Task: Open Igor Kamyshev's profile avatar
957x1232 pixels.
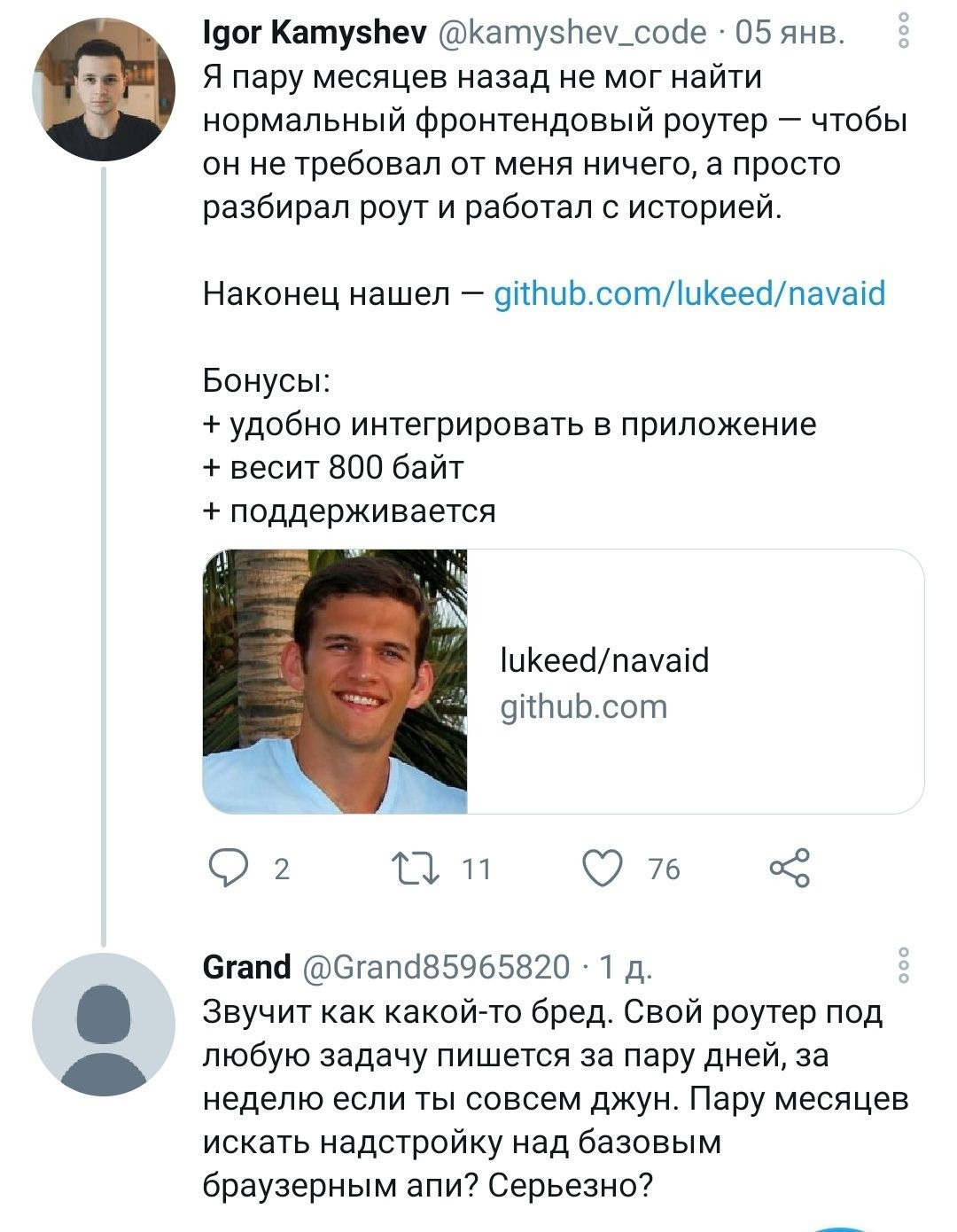Action: point(104,89)
